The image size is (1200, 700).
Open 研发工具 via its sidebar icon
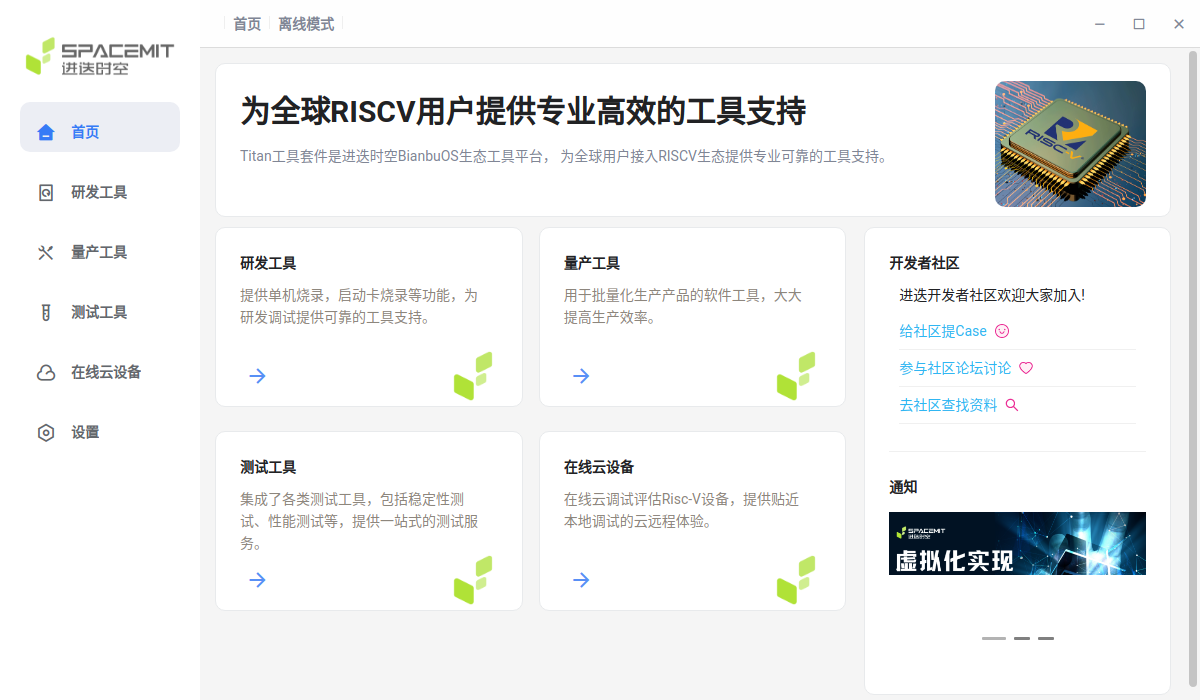(45, 192)
